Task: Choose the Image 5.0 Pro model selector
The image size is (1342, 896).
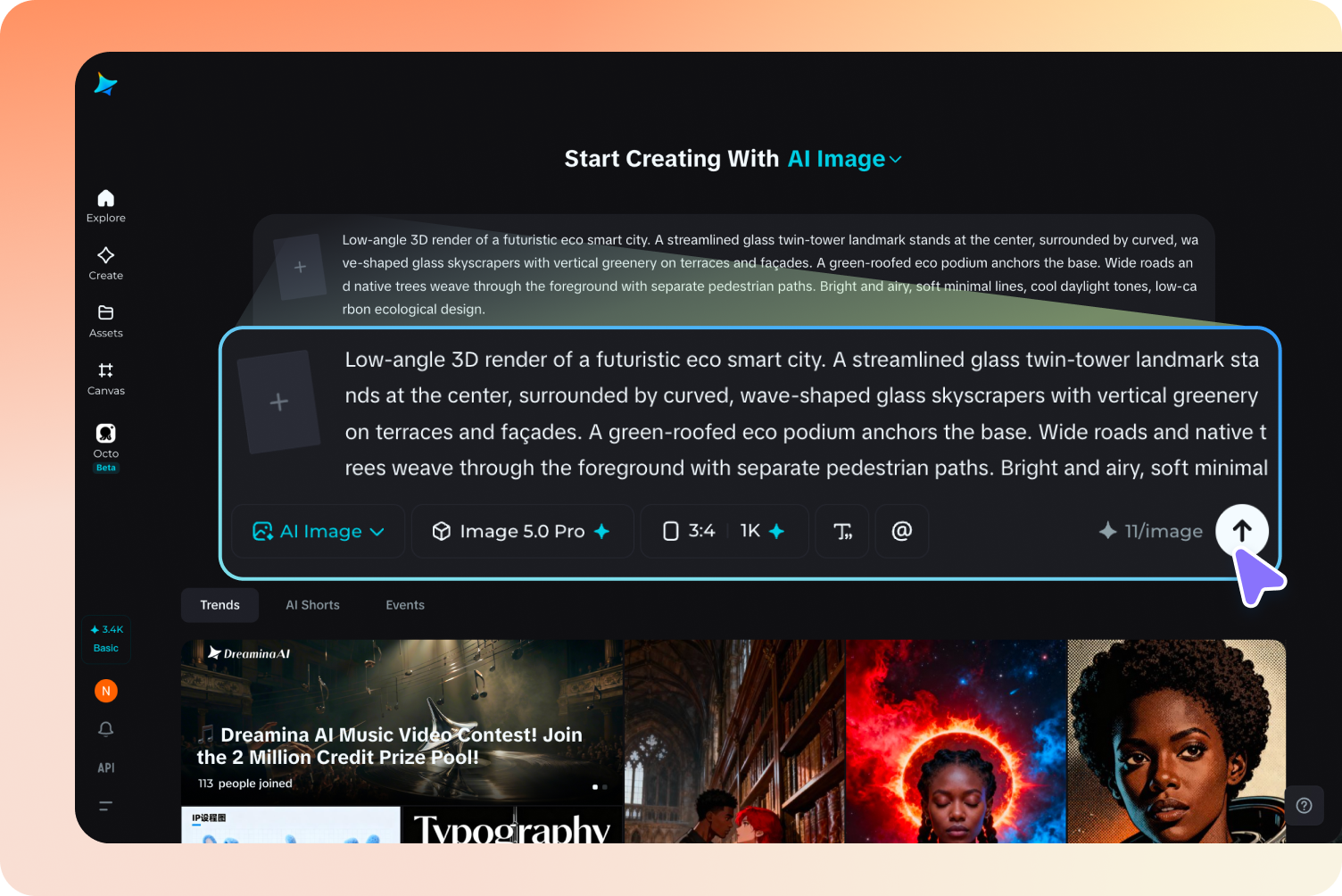Action: tap(522, 531)
